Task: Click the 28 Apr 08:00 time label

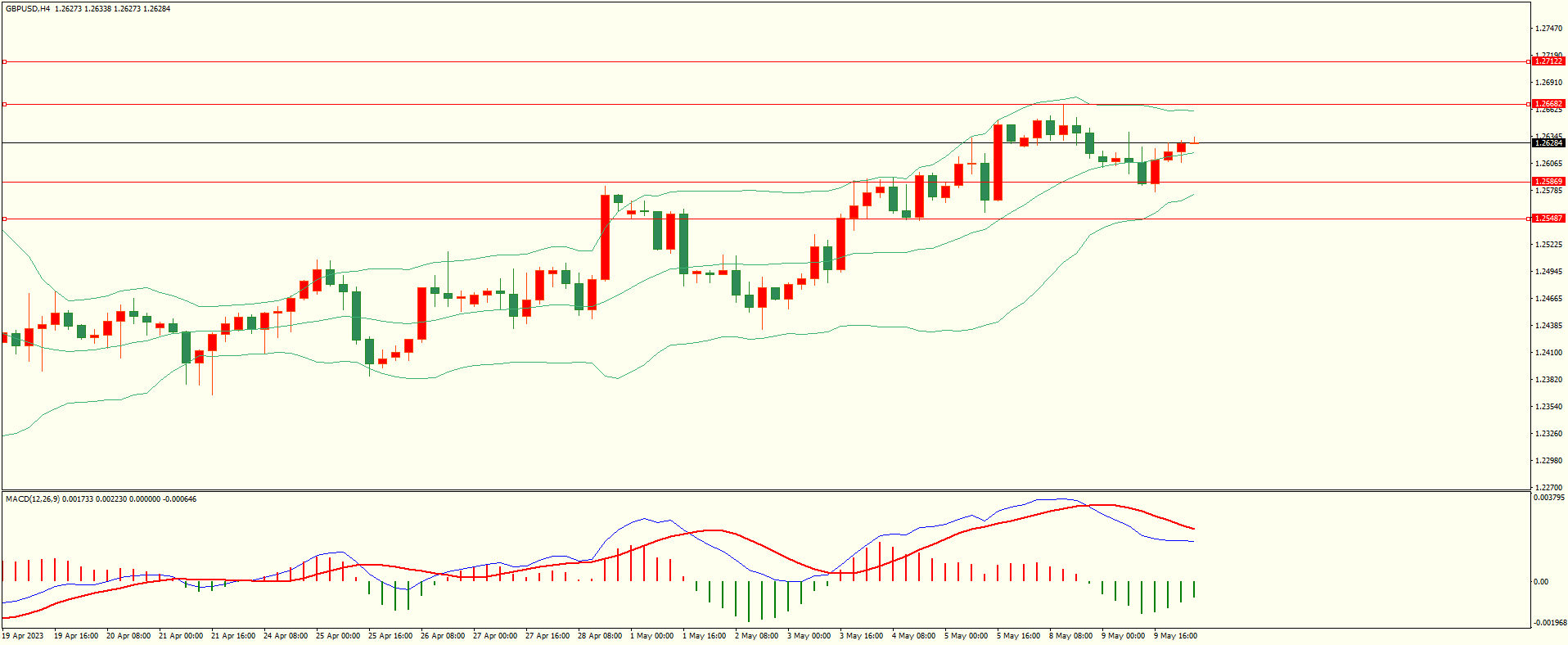Action: 600,636
